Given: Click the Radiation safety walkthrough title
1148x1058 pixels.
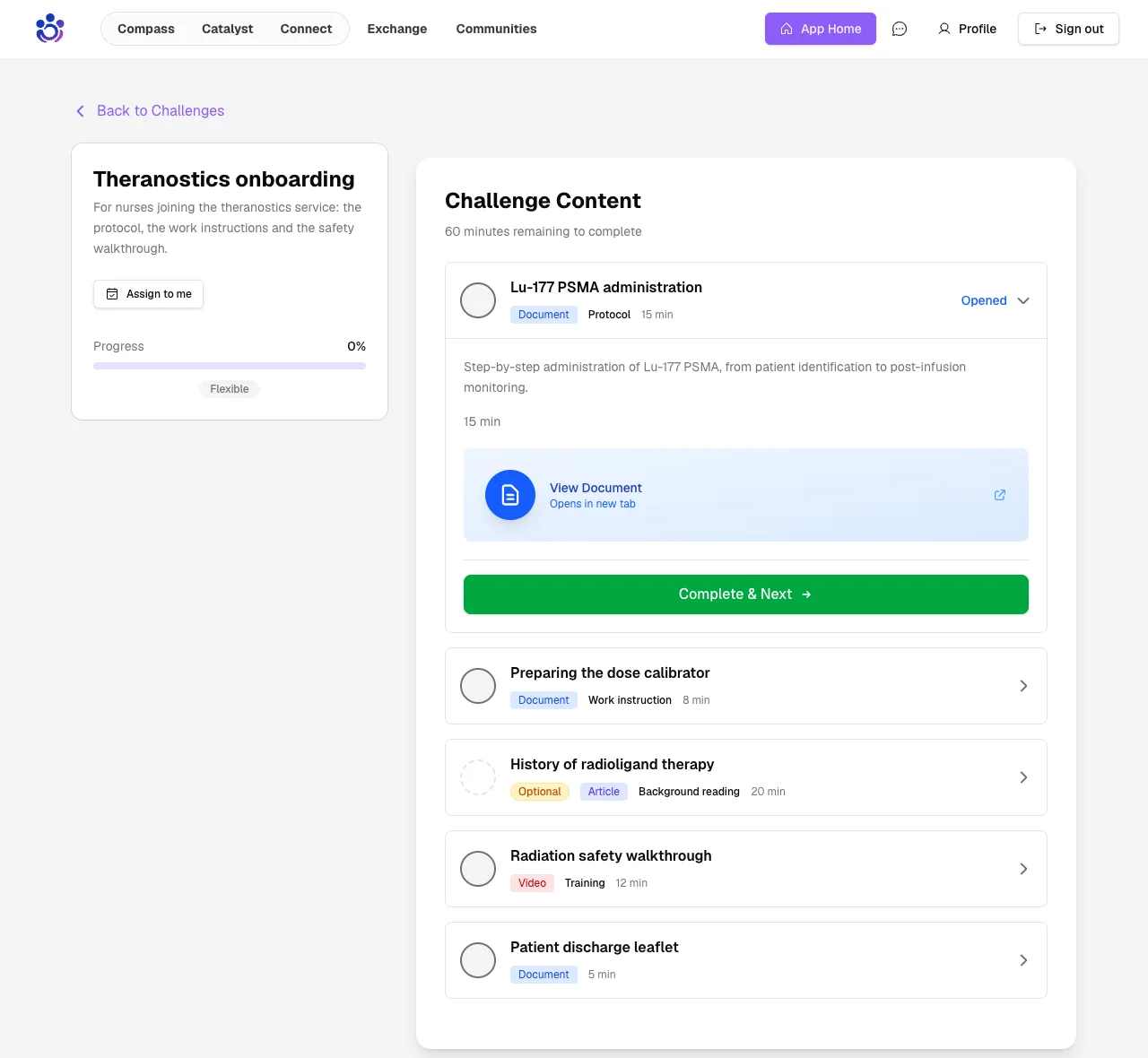Looking at the screenshot, I should point(611,855).
